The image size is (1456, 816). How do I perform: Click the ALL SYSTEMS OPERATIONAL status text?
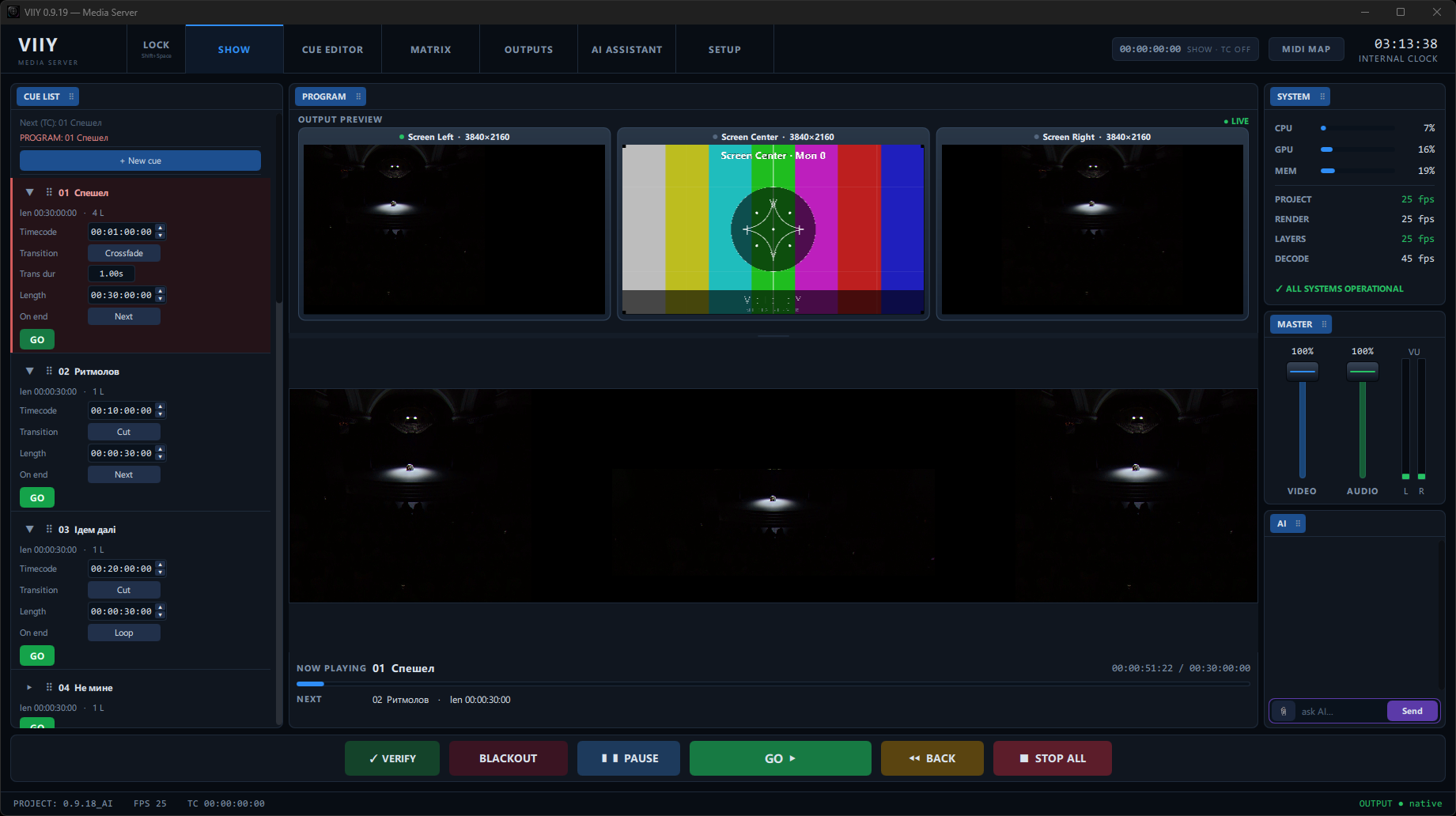[1339, 289]
